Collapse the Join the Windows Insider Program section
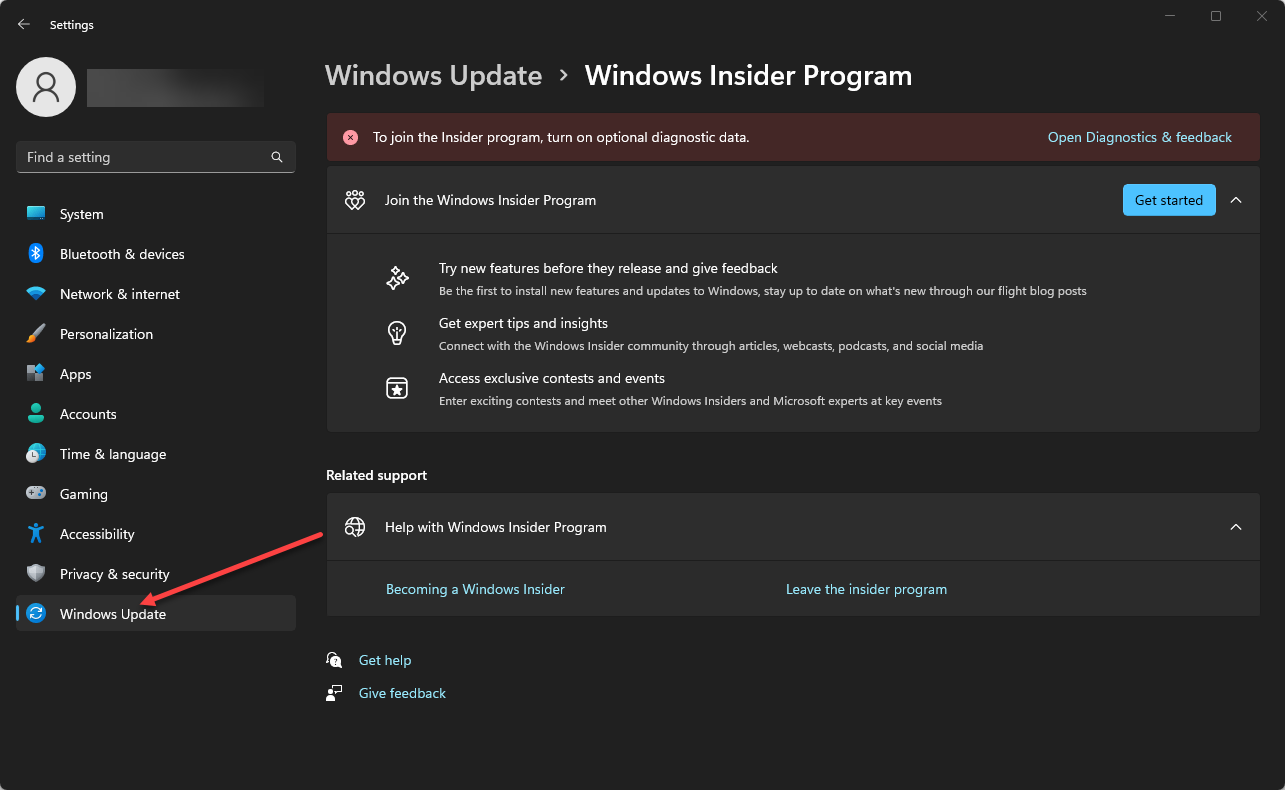1285x790 pixels. tap(1236, 200)
